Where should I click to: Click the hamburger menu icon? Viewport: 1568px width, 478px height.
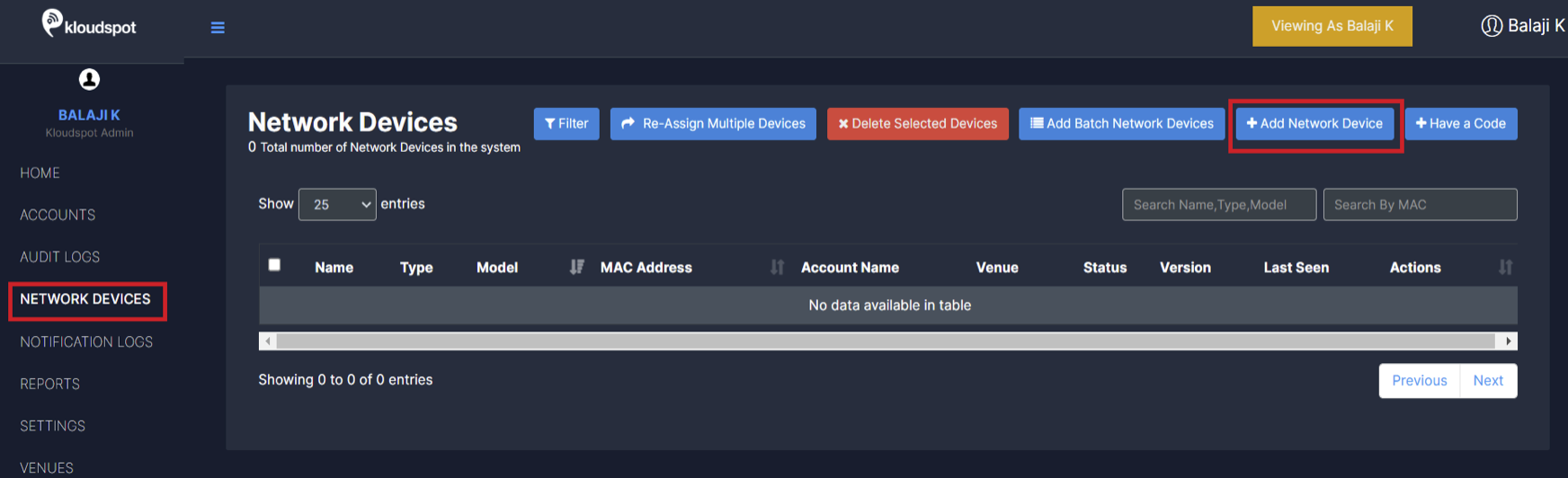(218, 28)
